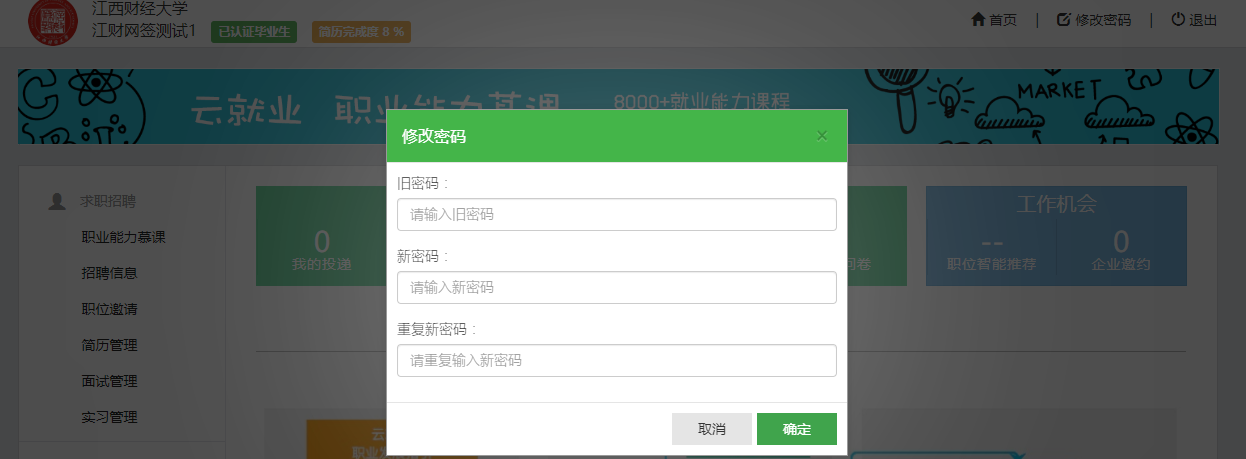
Task: Close the 修改密码 dialog with X
Action: 822,136
